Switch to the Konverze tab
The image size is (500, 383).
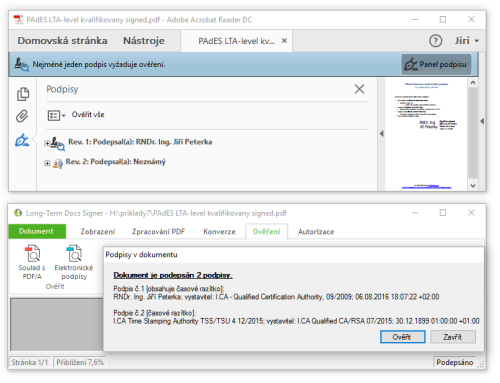pos(219,232)
